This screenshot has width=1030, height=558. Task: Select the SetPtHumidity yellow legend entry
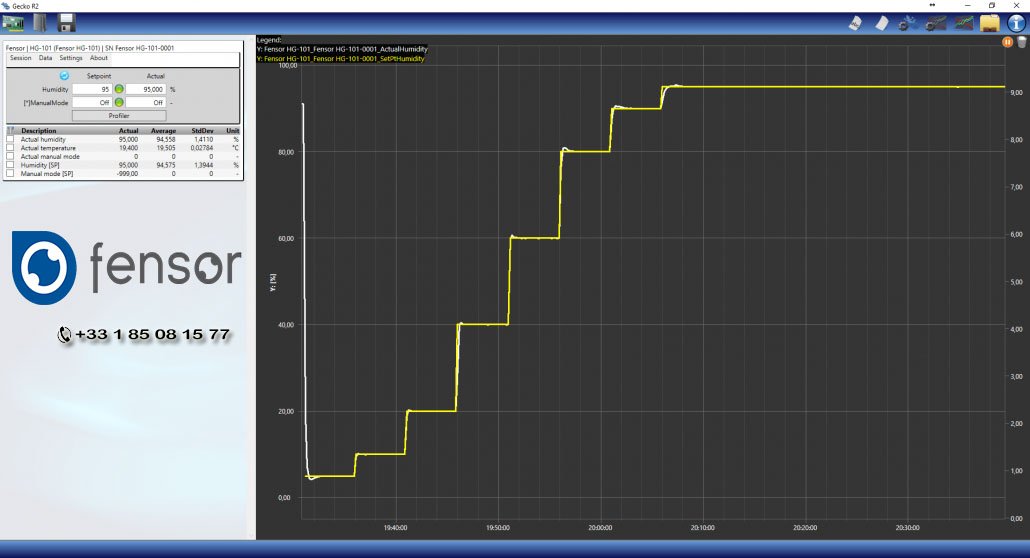point(340,58)
